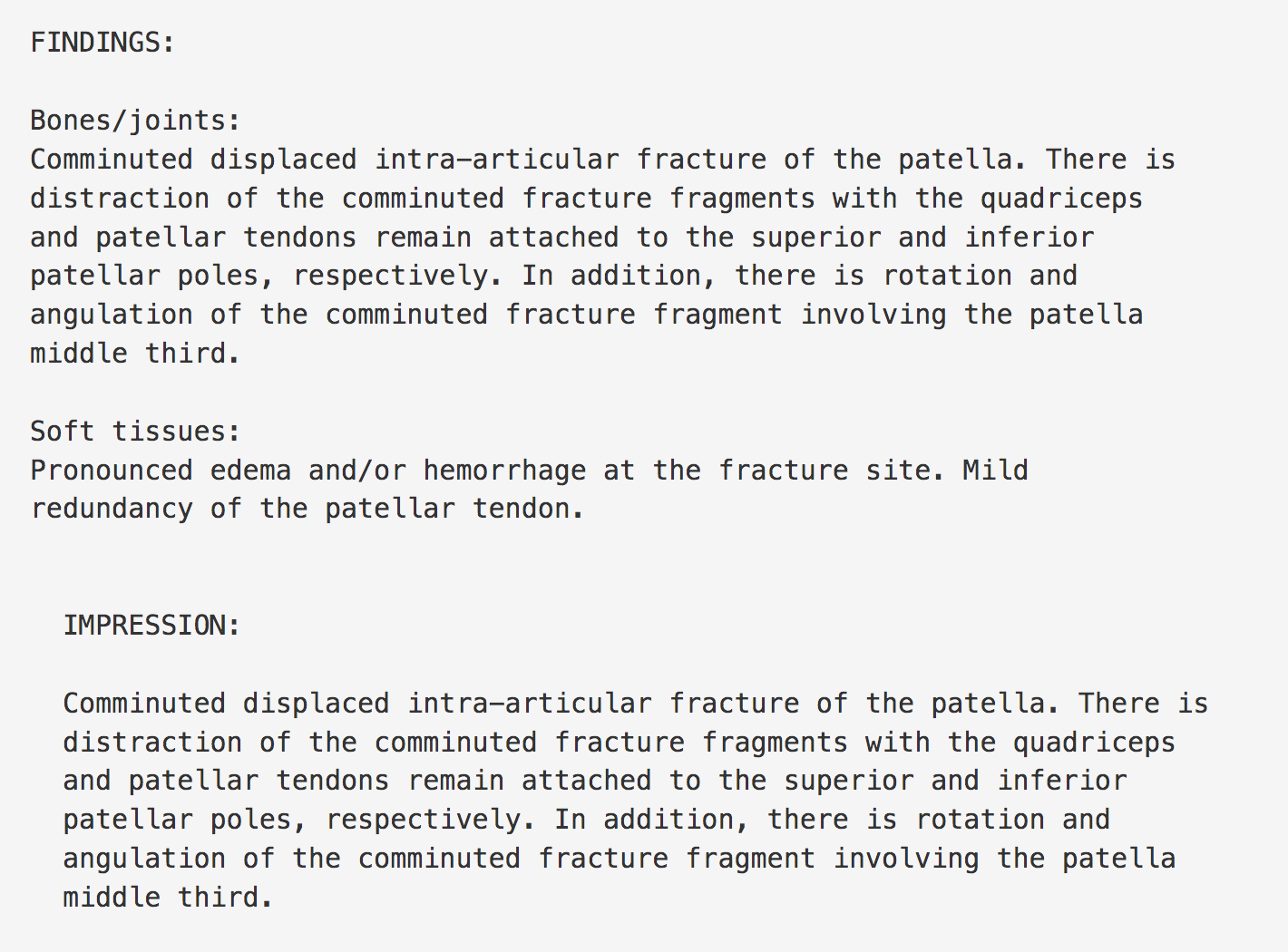The image size is (1288, 952).
Task: Click intra-articular in the Findings paragraph
Action: coord(497,160)
